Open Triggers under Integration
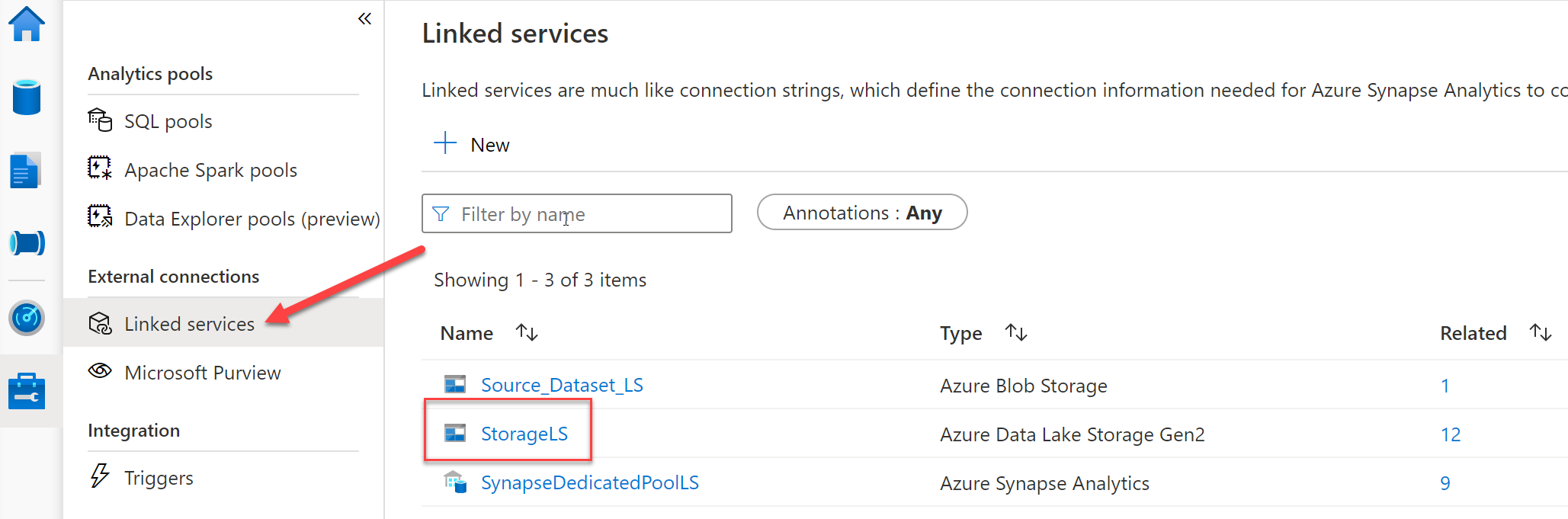 [x=159, y=478]
